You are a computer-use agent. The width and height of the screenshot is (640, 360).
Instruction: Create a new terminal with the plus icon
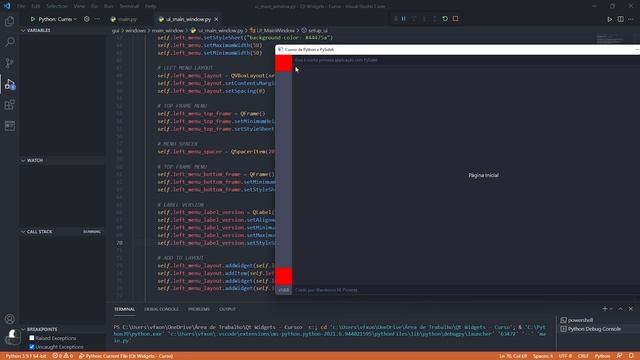604,309
